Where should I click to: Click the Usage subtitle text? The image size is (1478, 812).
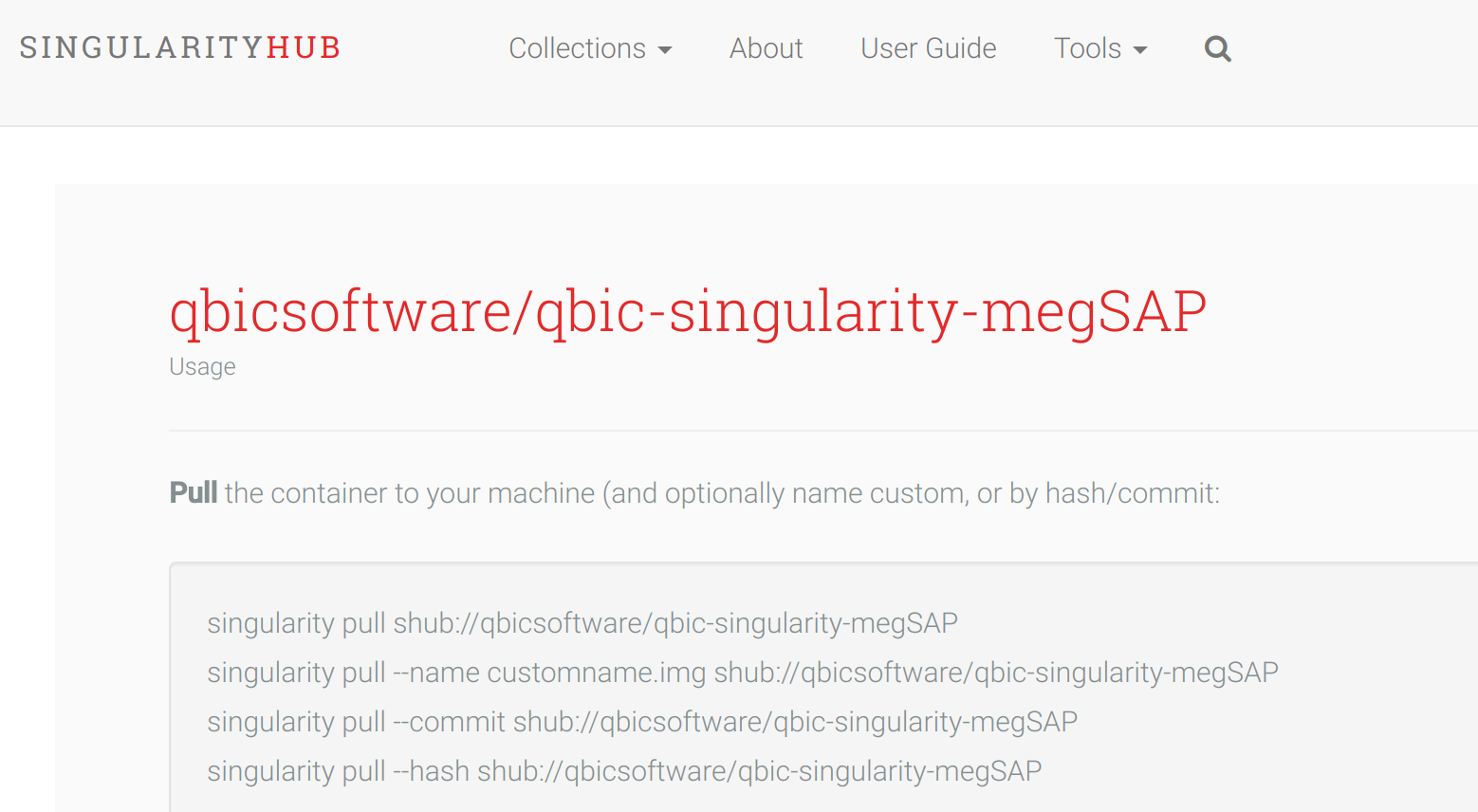coord(202,367)
